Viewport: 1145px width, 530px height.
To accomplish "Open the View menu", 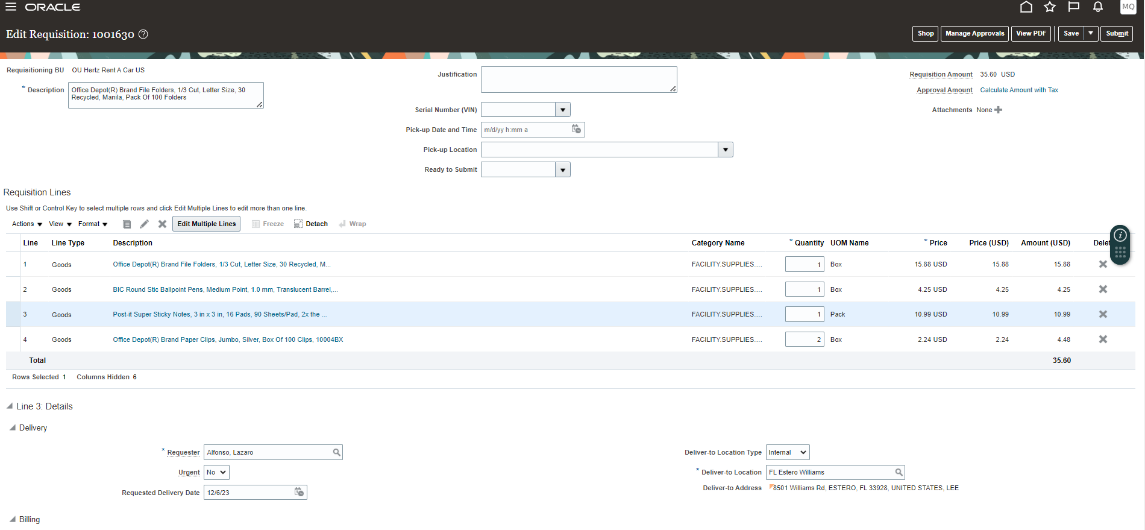I will [x=61, y=224].
